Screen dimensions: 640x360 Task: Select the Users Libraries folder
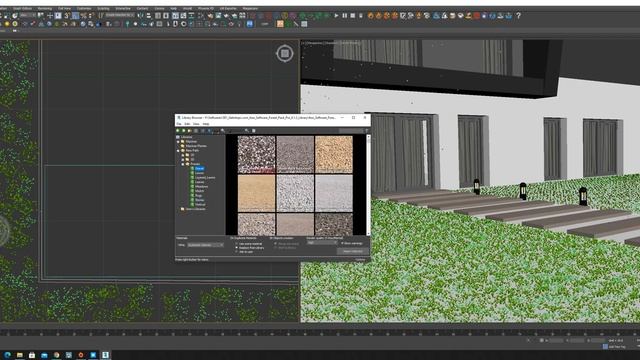click(196, 209)
